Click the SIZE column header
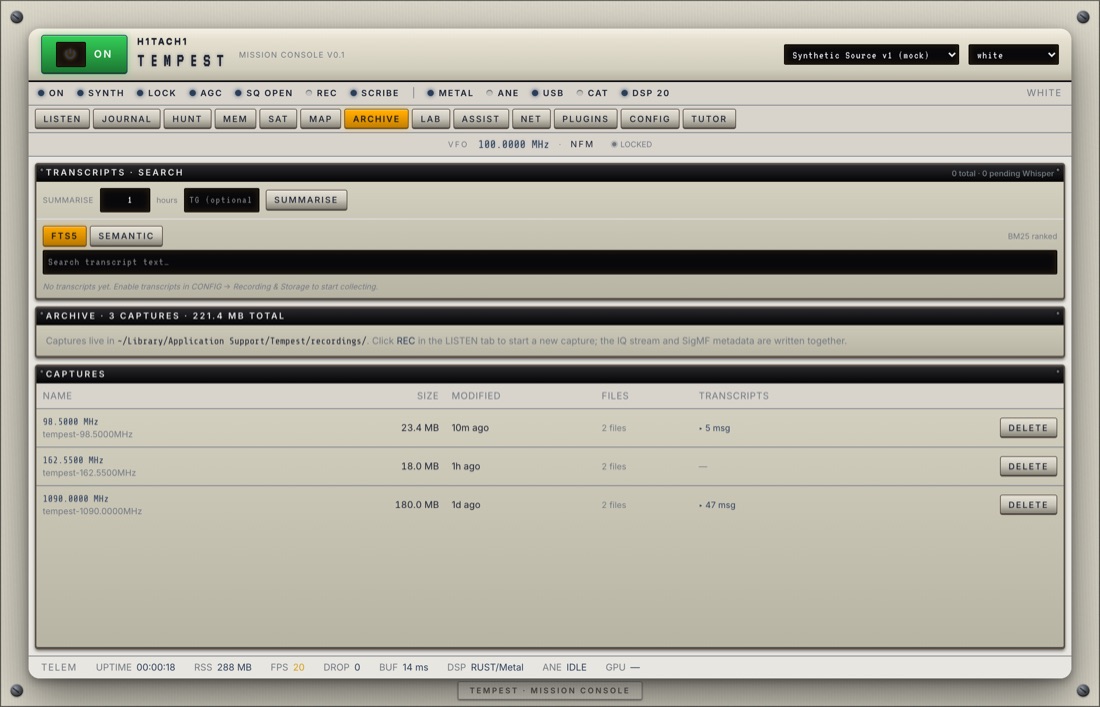 pyautogui.click(x=427, y=396)
